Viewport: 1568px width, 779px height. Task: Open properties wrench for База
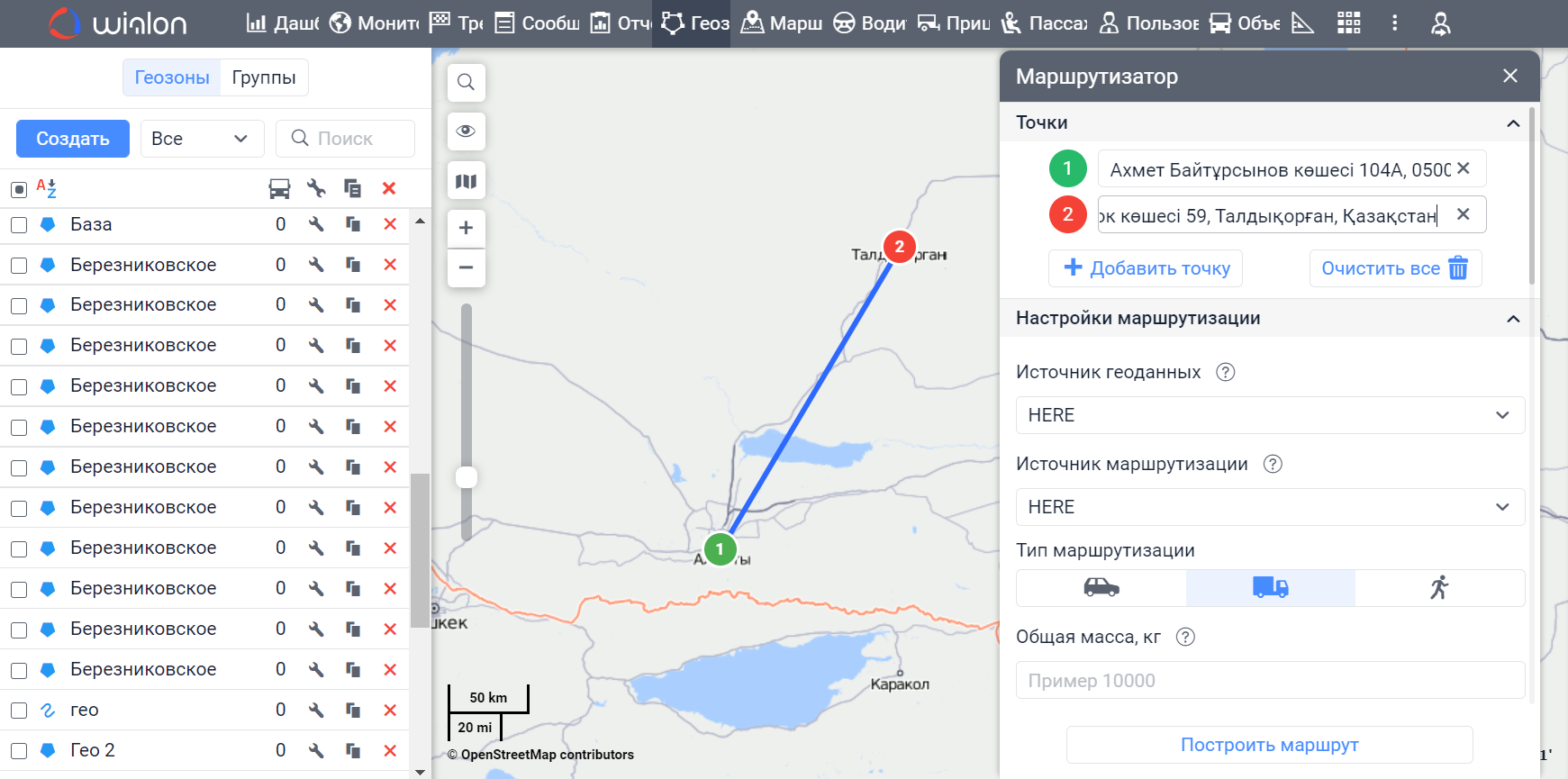click(x=316, y=224)
